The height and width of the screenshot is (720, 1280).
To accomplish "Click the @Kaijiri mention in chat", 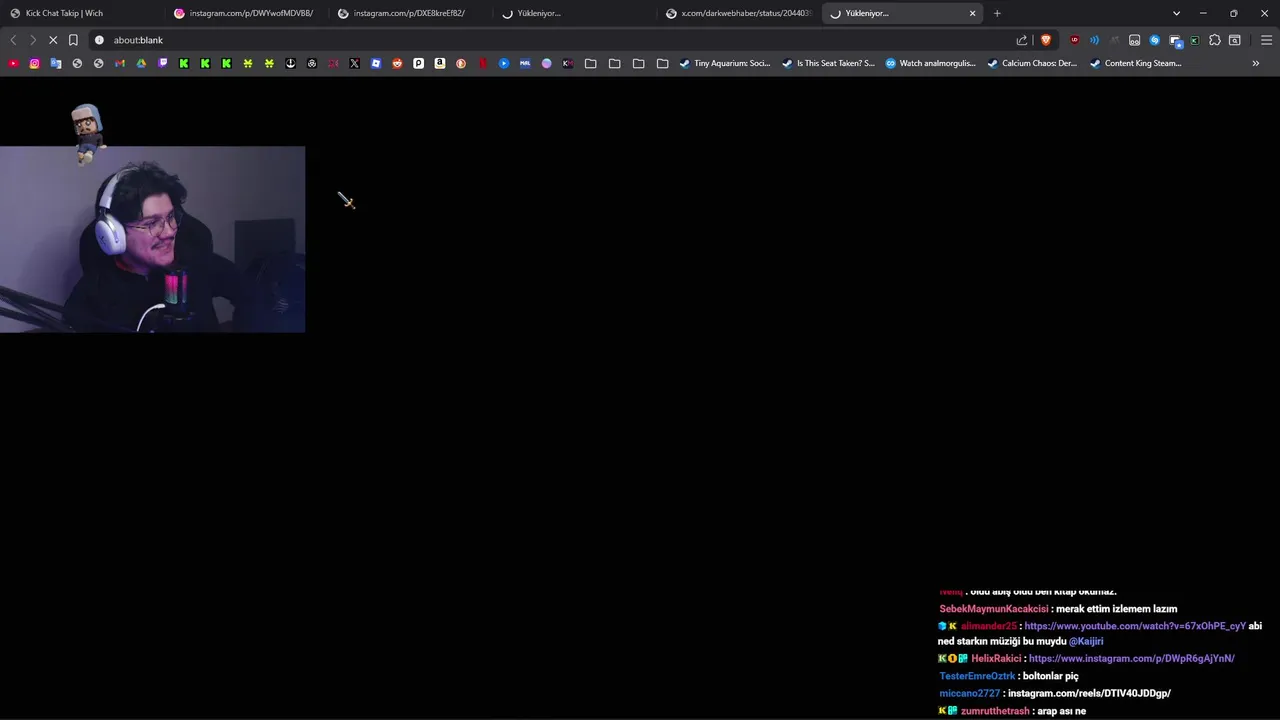I will (1085, 642).
